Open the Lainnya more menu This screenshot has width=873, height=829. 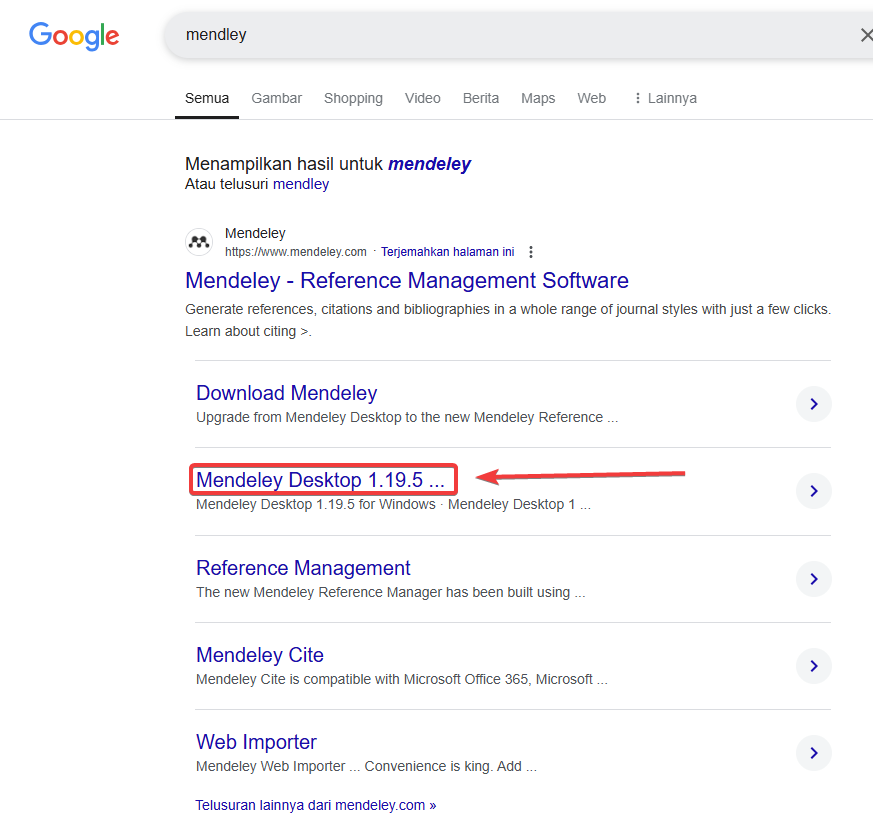pyautogui.click(x=665, y=98)
